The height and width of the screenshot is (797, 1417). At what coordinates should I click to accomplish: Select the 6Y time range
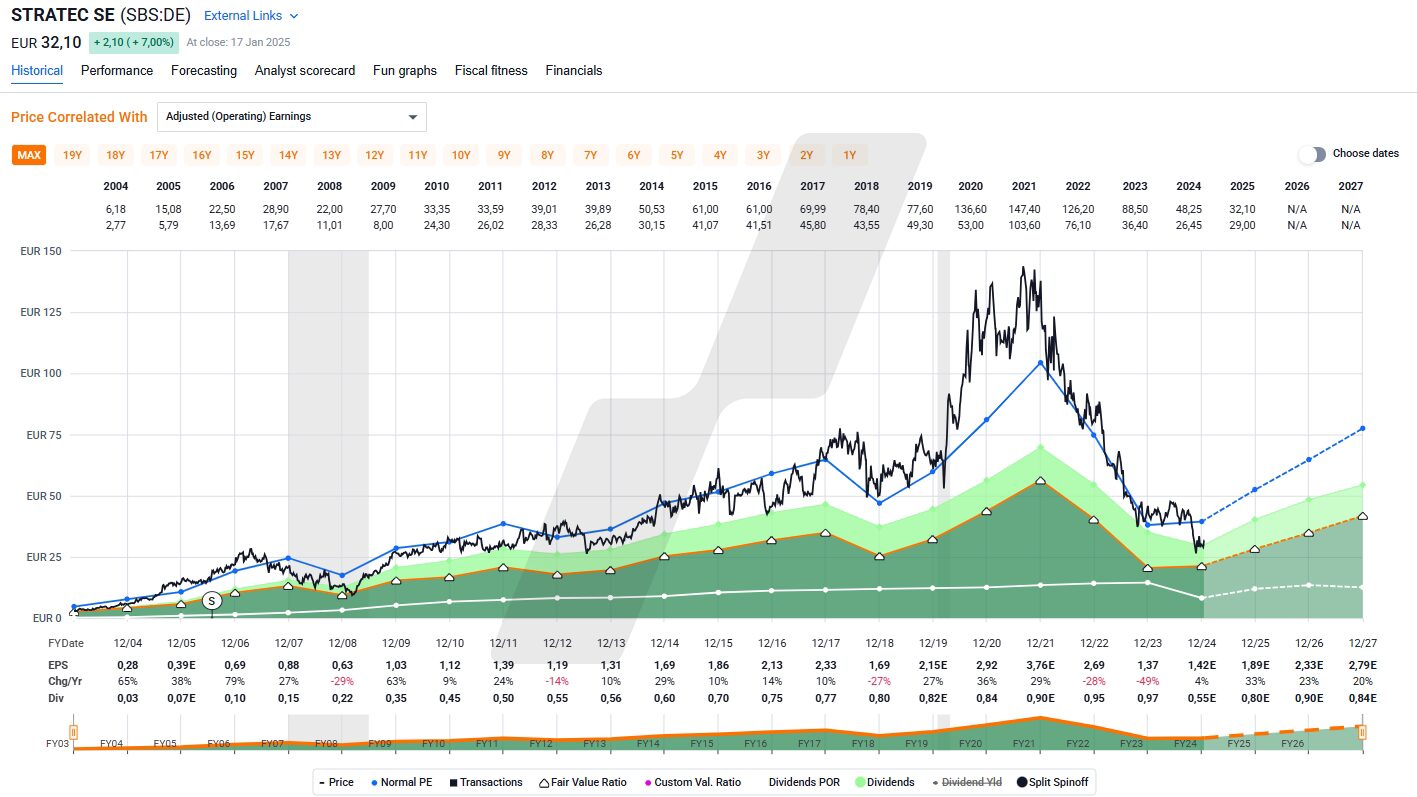click(x=634, y=155)
